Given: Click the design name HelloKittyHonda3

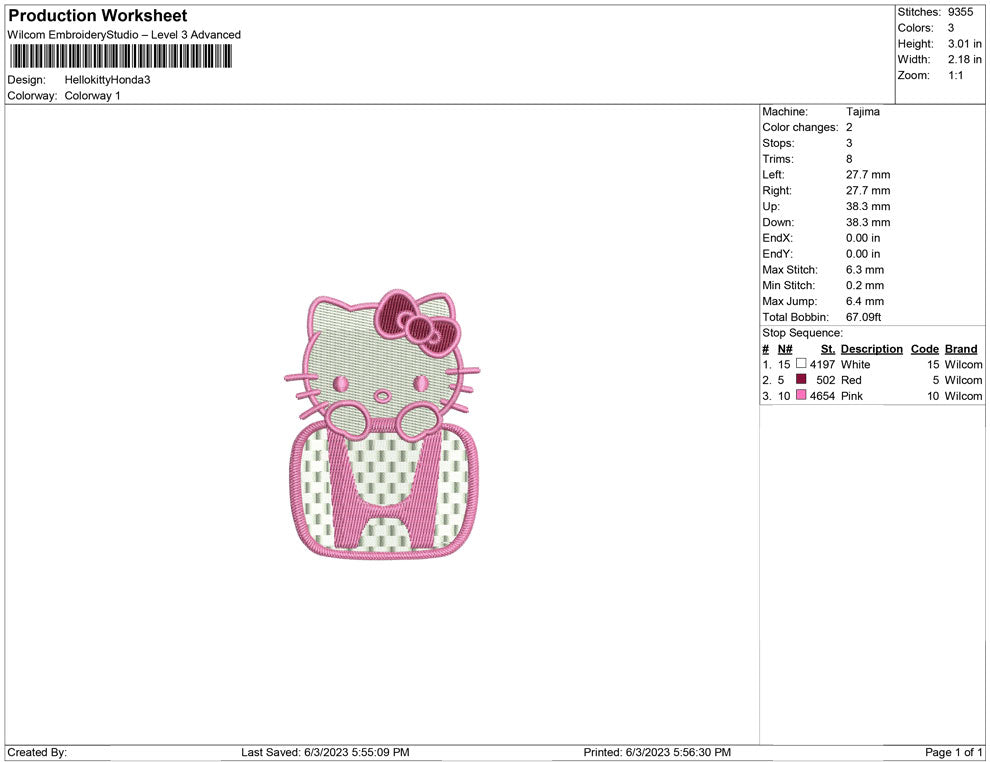Looking at the screenshot, I should pyautogui.click(x=107, y=80).
